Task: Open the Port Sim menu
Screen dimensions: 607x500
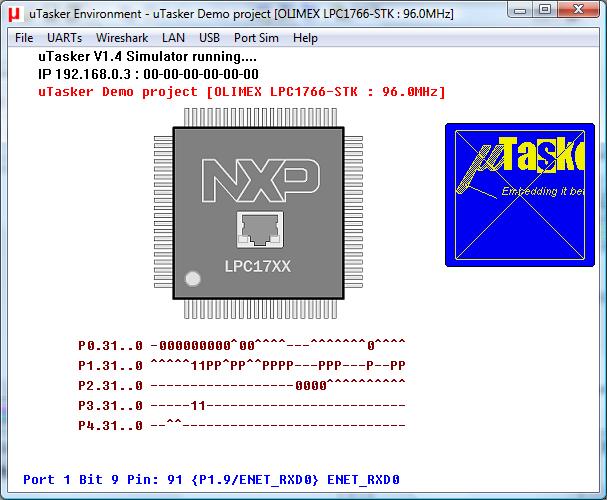Action: pyautogui.click(x=256, y=38)
